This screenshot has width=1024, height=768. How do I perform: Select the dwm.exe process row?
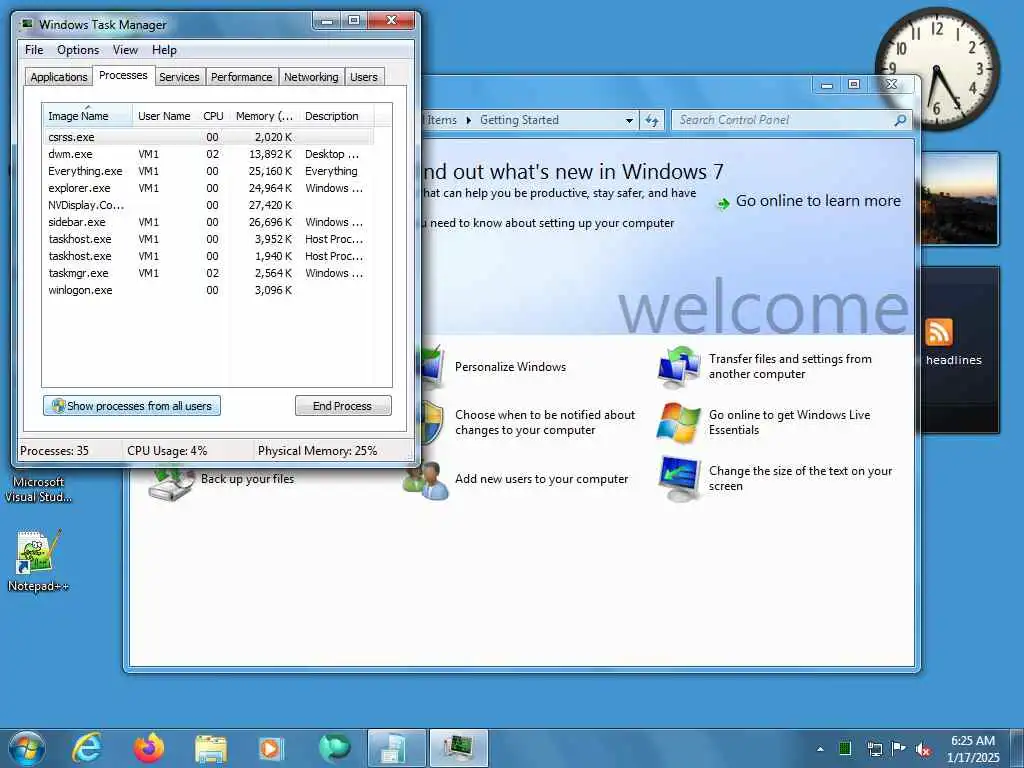click(209, 154)
